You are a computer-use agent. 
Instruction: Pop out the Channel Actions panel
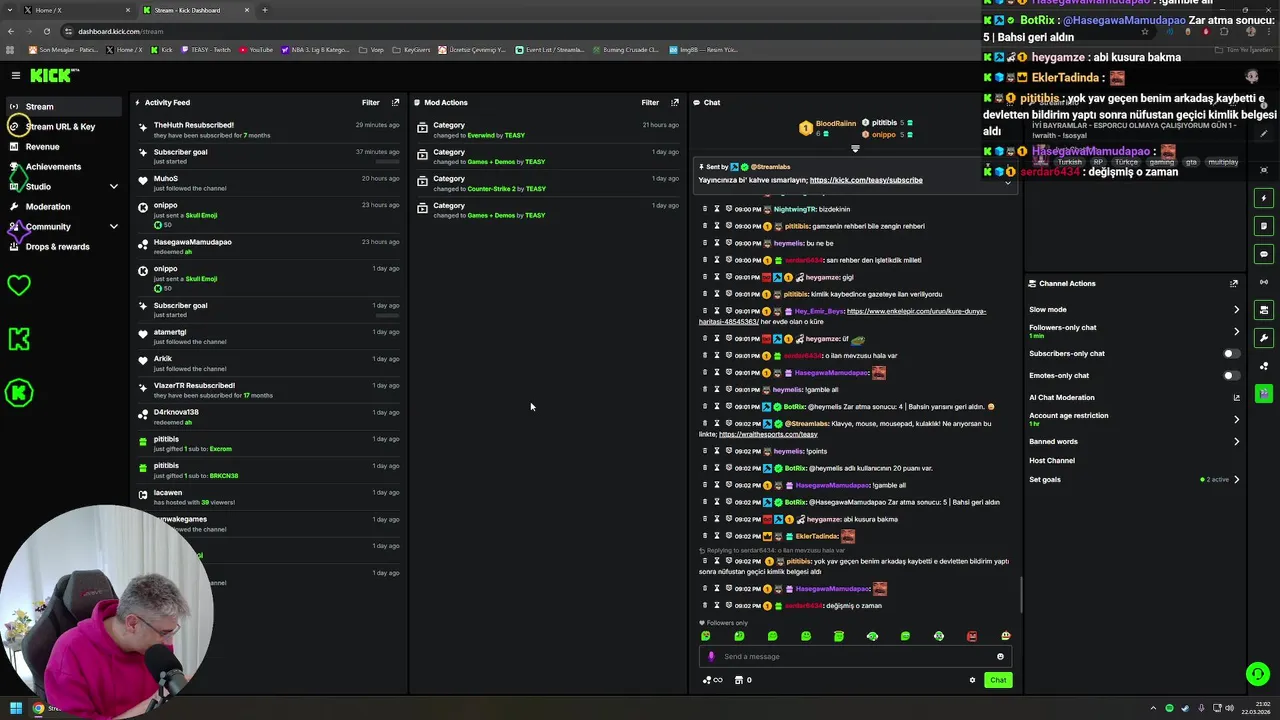[1234, 283]
